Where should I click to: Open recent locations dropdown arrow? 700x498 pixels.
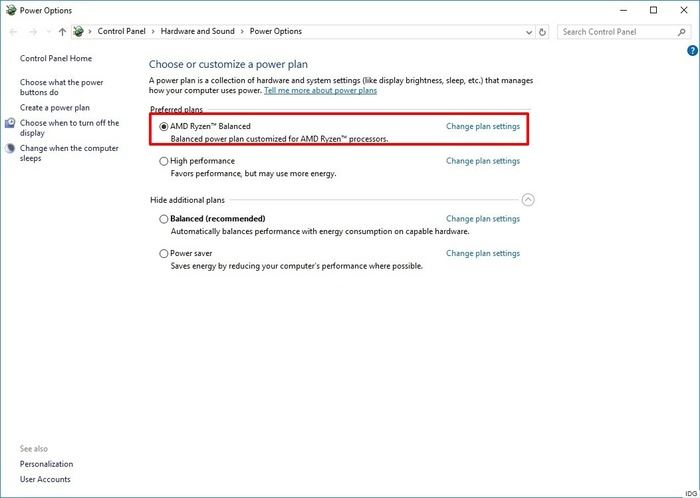(x=48, y=32)
